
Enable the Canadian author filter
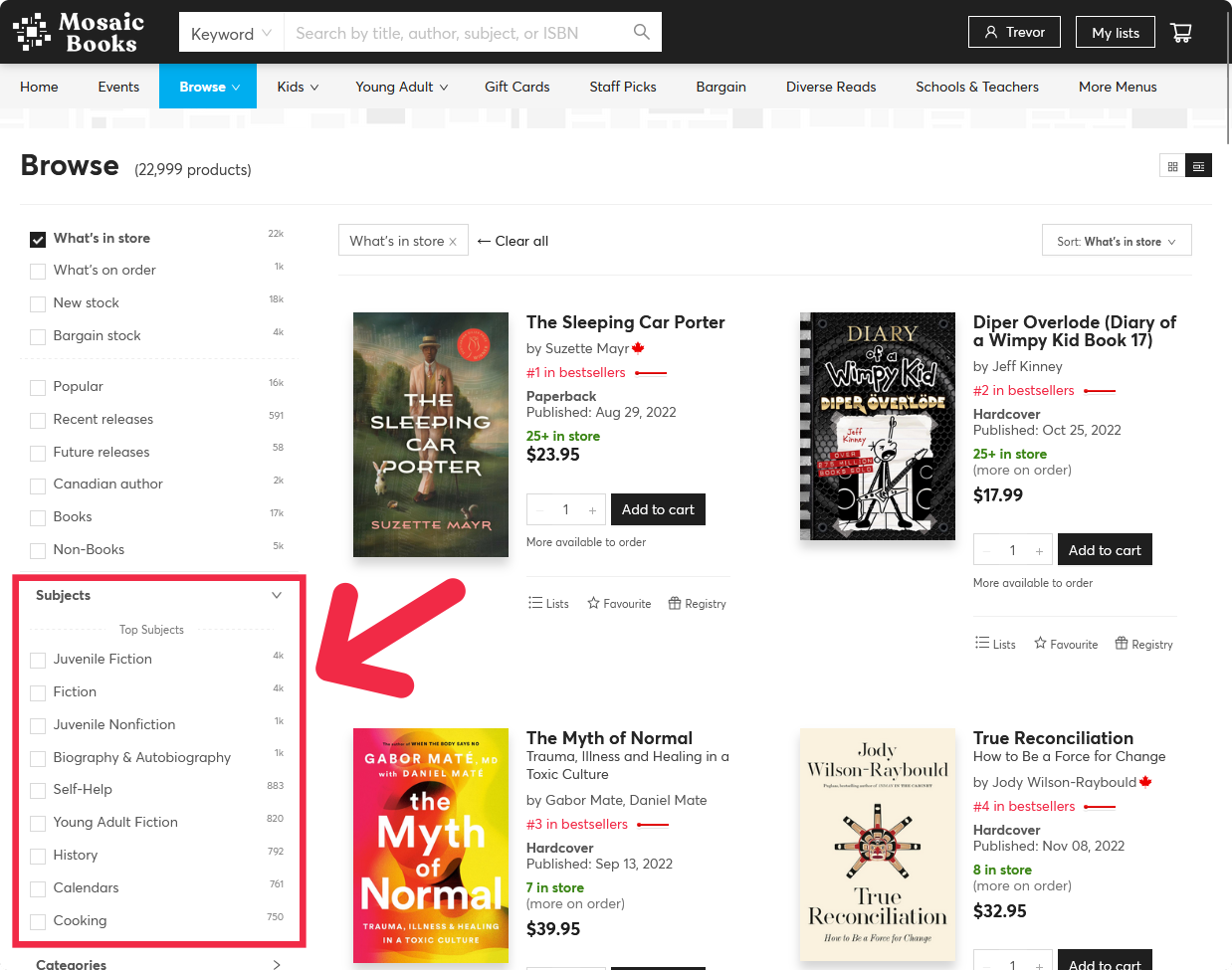click(x=38, y=485)
